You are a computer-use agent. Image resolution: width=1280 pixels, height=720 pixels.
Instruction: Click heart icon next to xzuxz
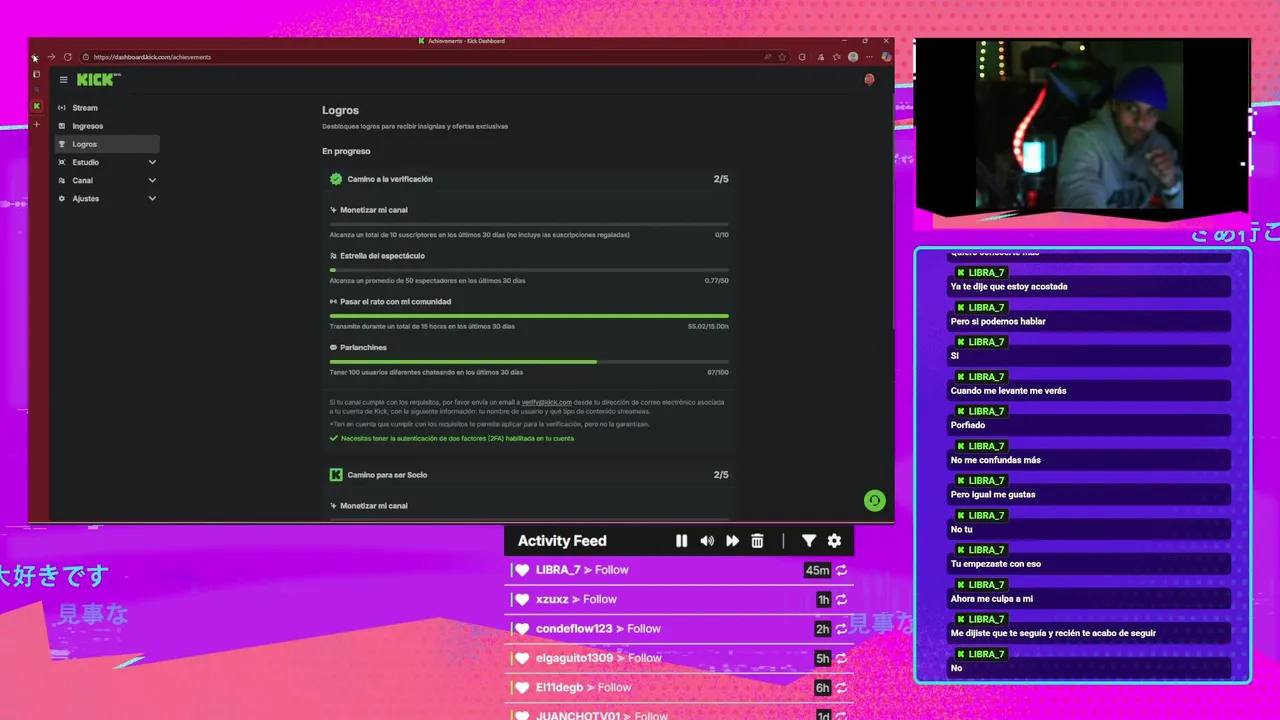[x=521, y=600]
